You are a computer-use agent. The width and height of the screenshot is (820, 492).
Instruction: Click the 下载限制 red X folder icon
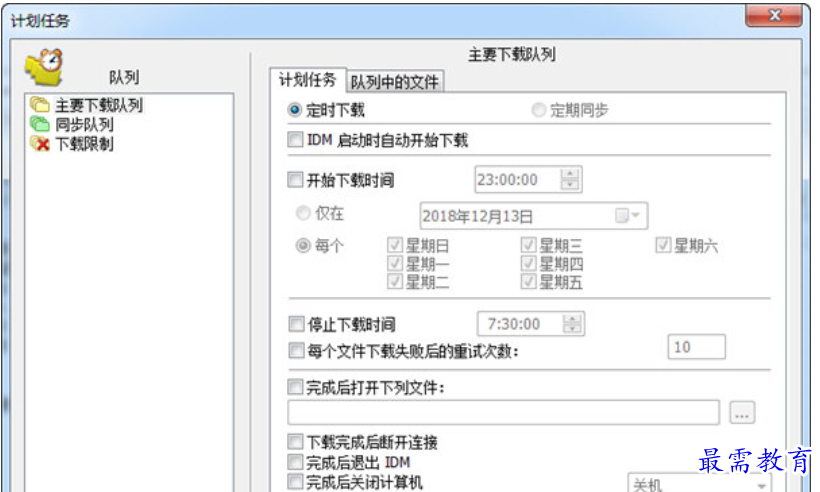[x=40, y=143]
